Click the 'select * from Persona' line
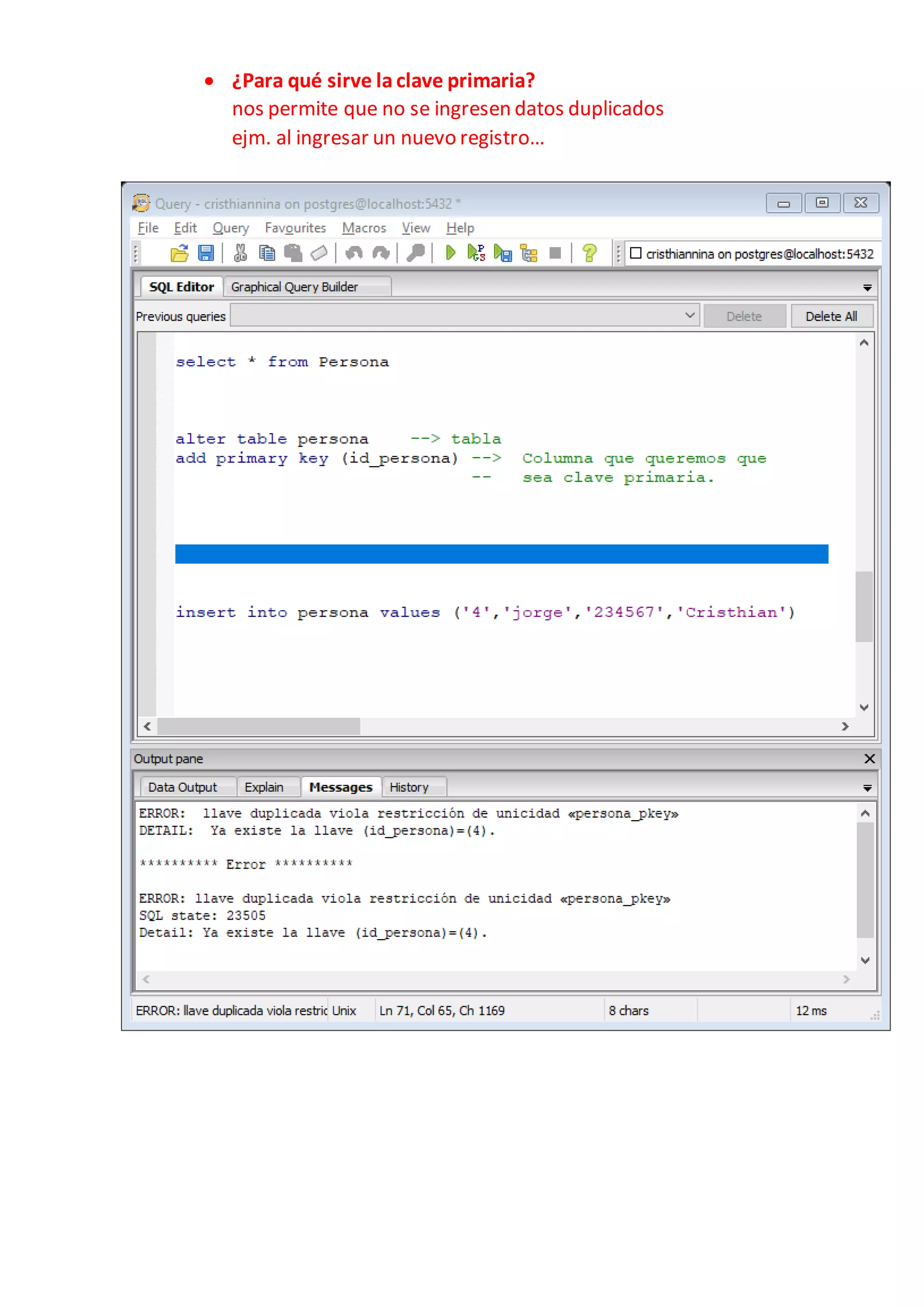This screenshot has height=1307, width=924. 282,362
